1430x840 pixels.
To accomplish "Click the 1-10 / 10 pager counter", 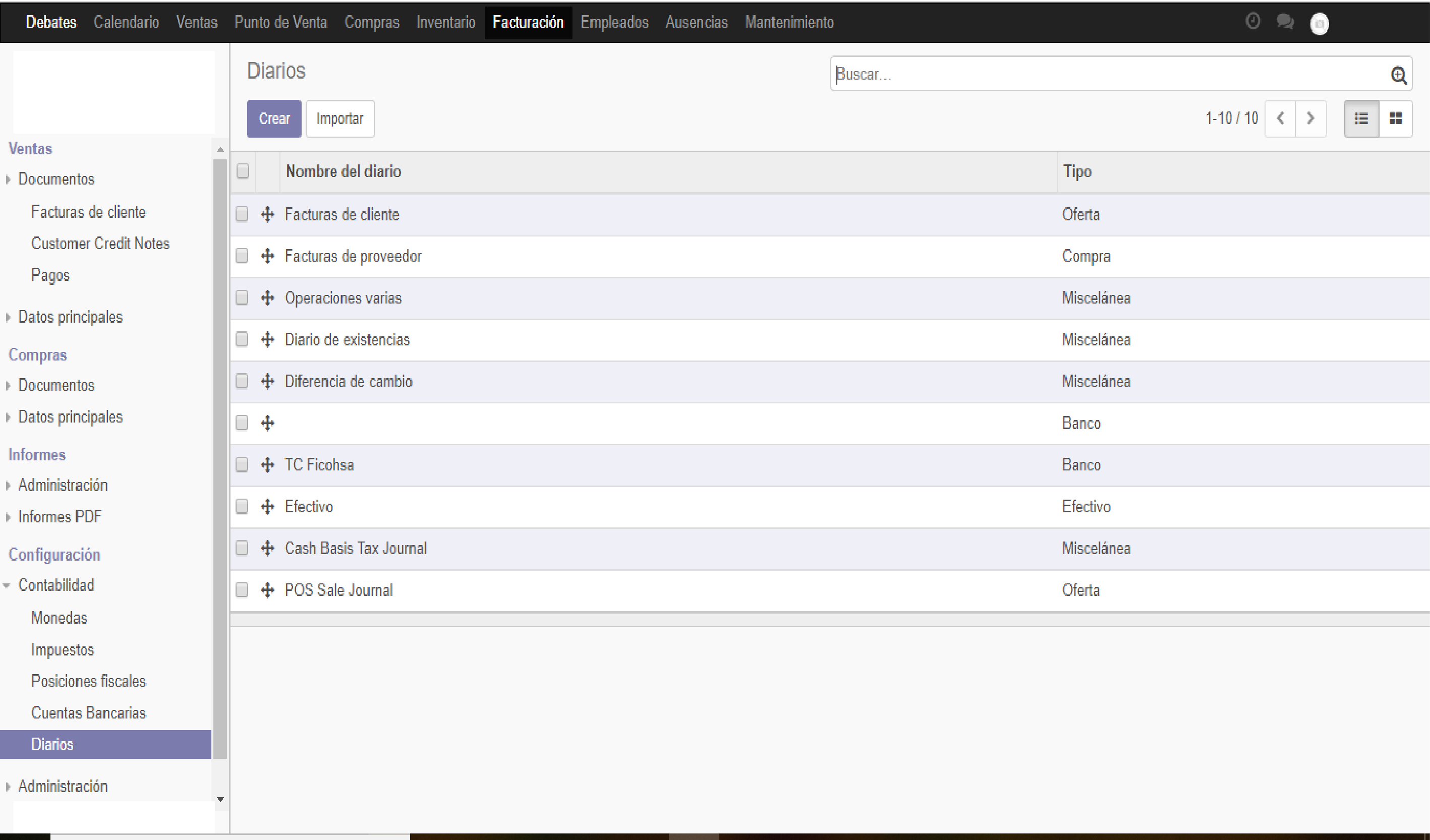I will pyautogui.click(x=1231, y=118).
